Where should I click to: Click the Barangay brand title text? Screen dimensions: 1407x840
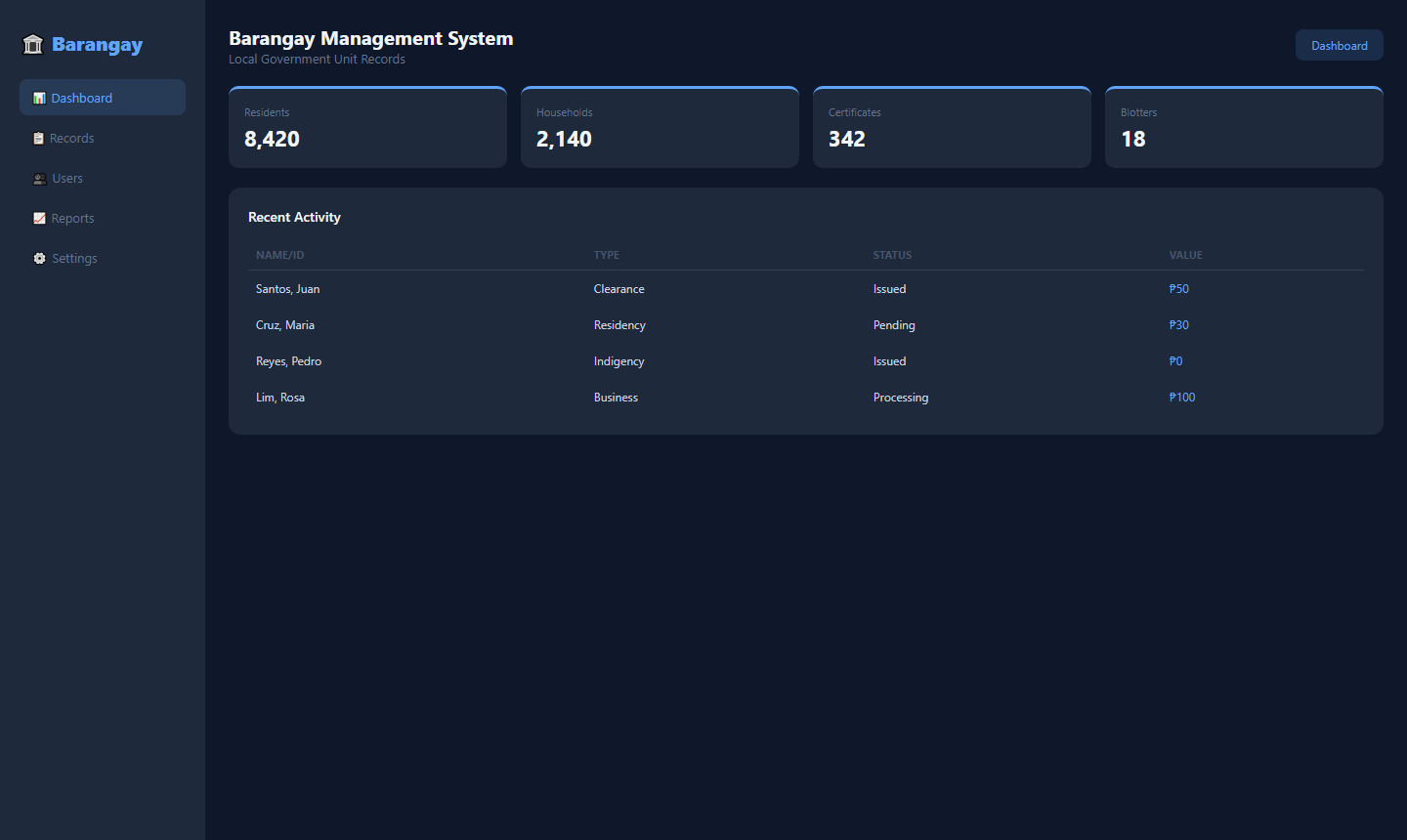coord(97,45)
